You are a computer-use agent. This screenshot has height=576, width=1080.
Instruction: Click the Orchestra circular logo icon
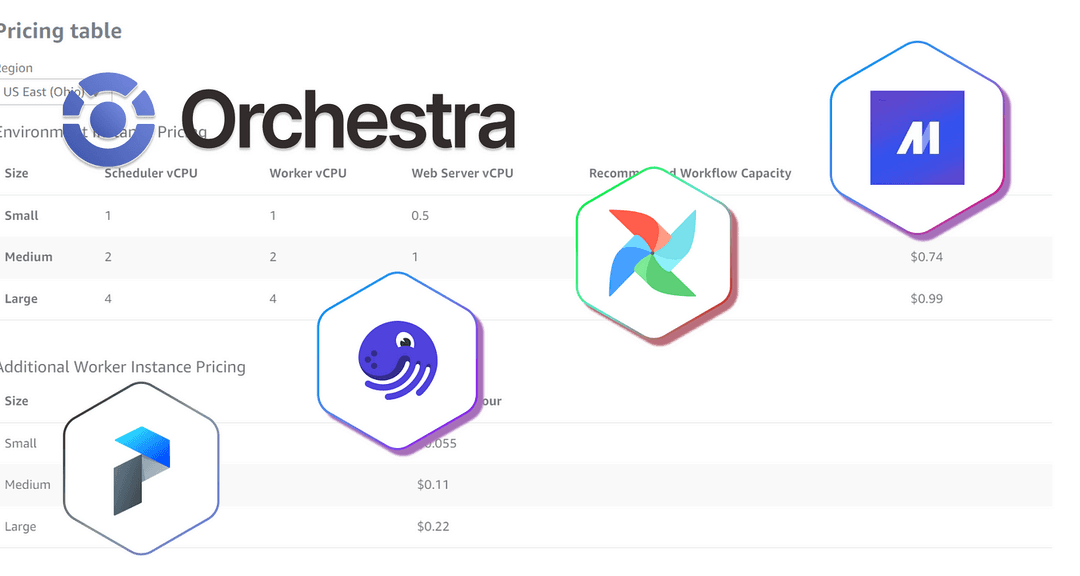pyautogui.click(x=109, y=119)
